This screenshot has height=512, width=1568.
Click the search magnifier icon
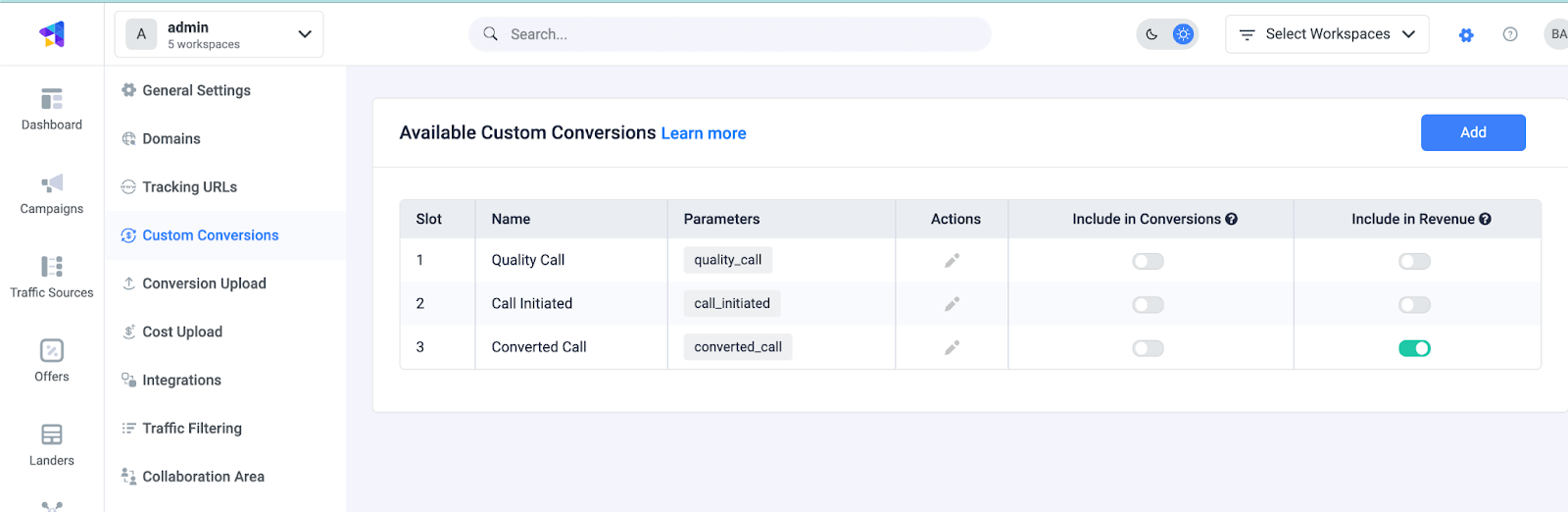[490, 33]
